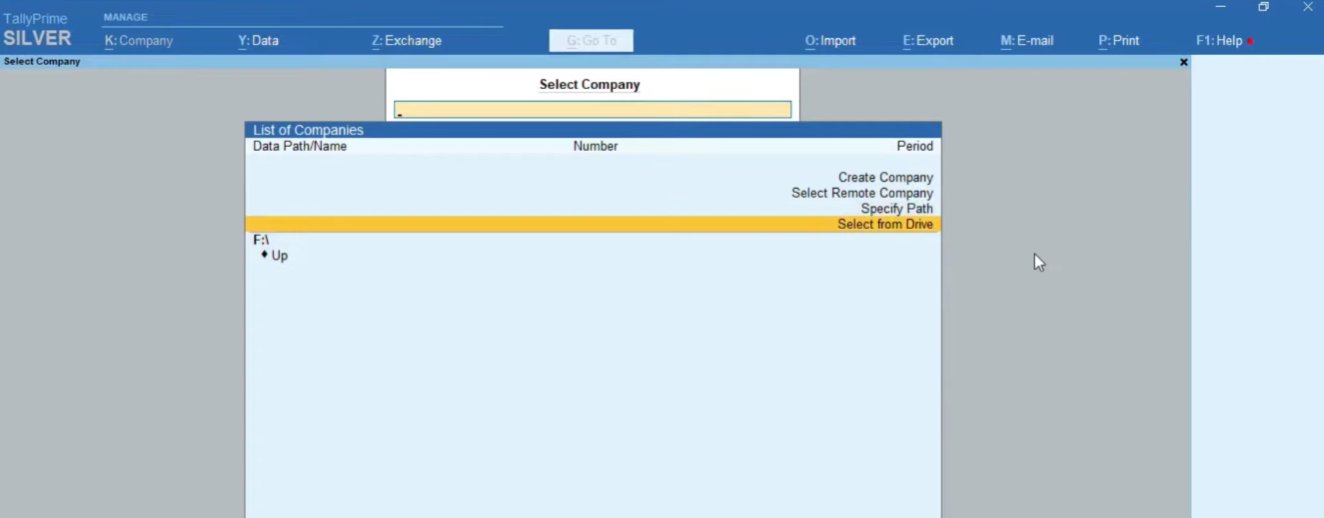Choose Create Company option
Viewport: 1324px width, 518px height.
[x=885, y=177]
